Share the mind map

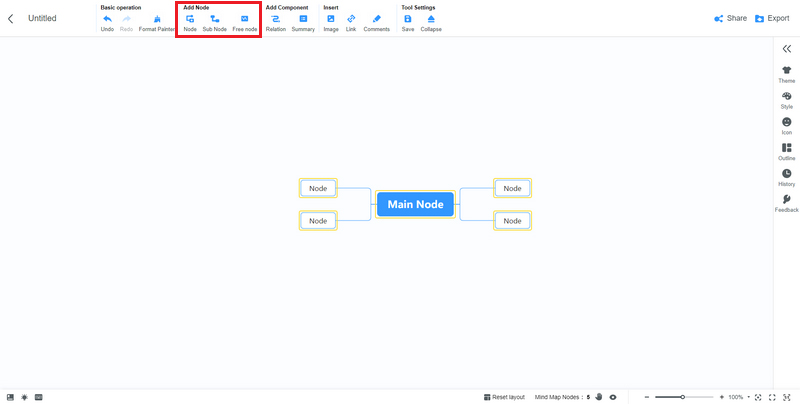click(x=730, y=18)
